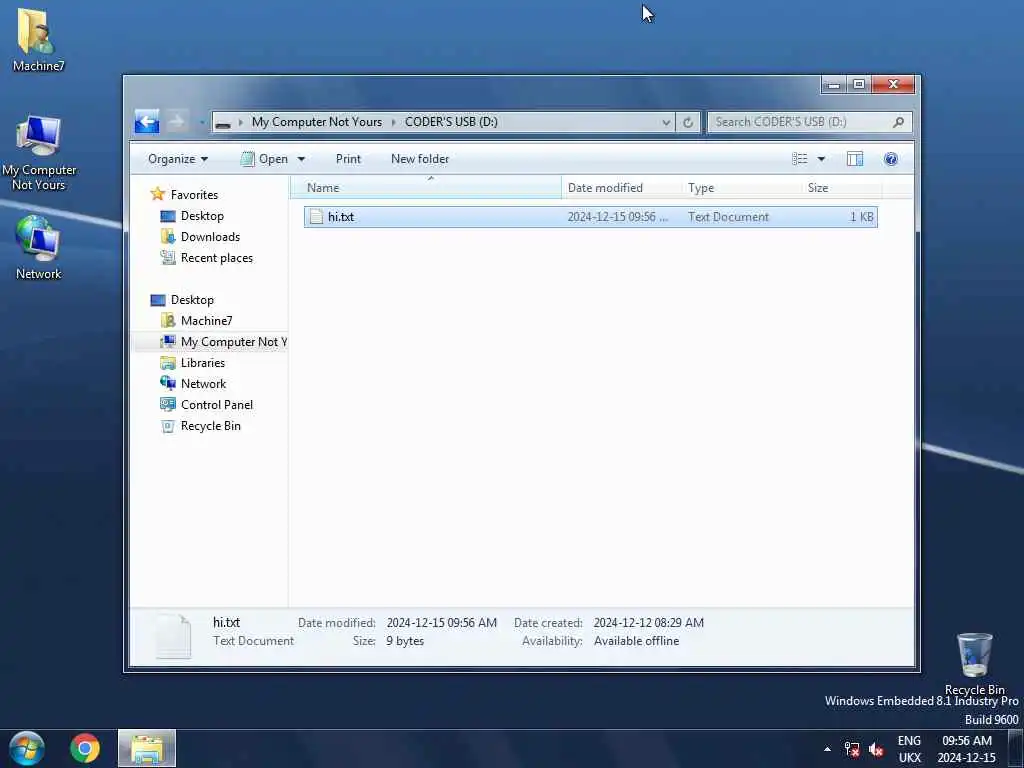Click My Computer Not Yours breadcrumb
The height and width of the screenshot is (768, 1024).
(317, 122)
